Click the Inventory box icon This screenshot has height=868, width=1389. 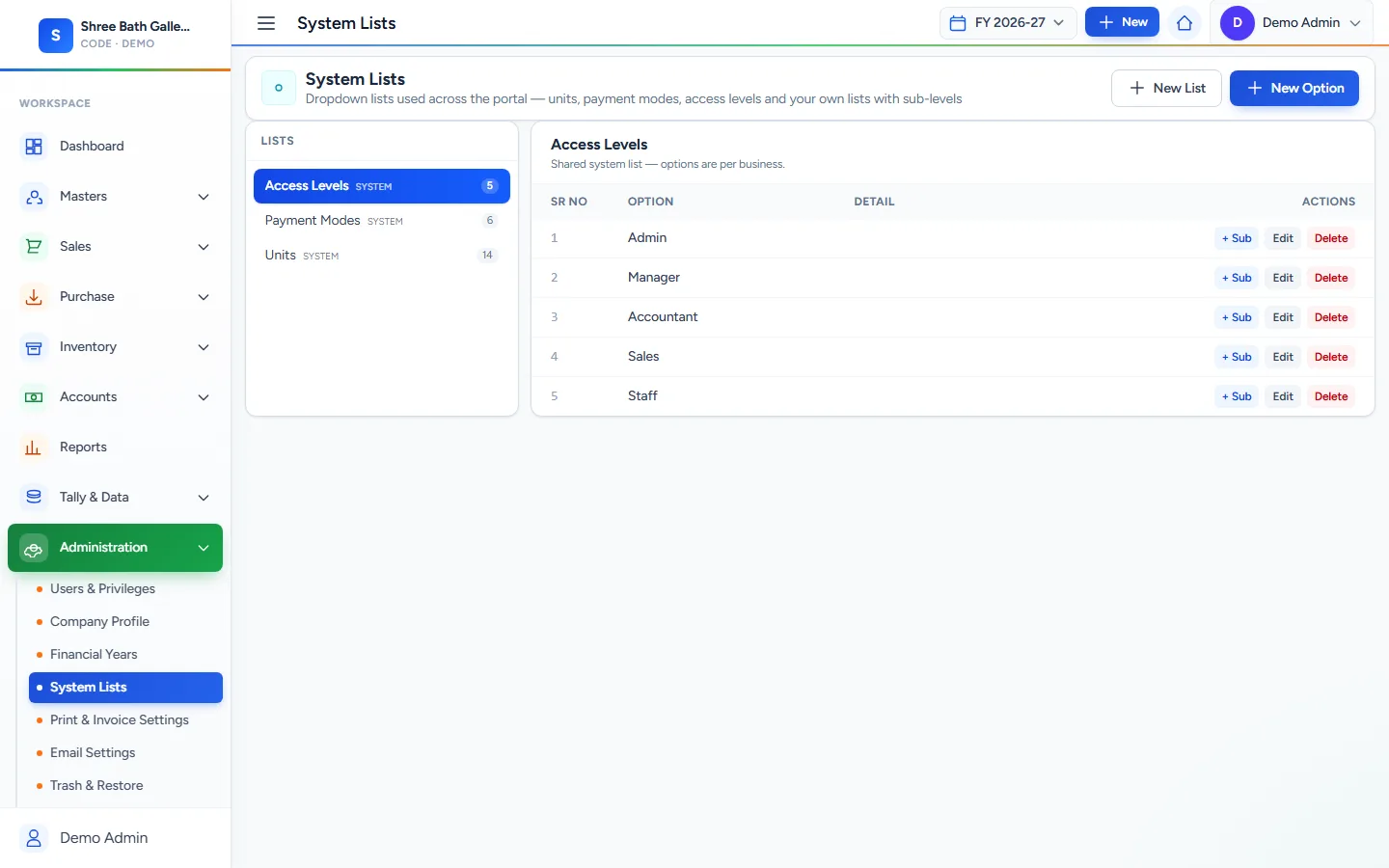pos(34,347)
